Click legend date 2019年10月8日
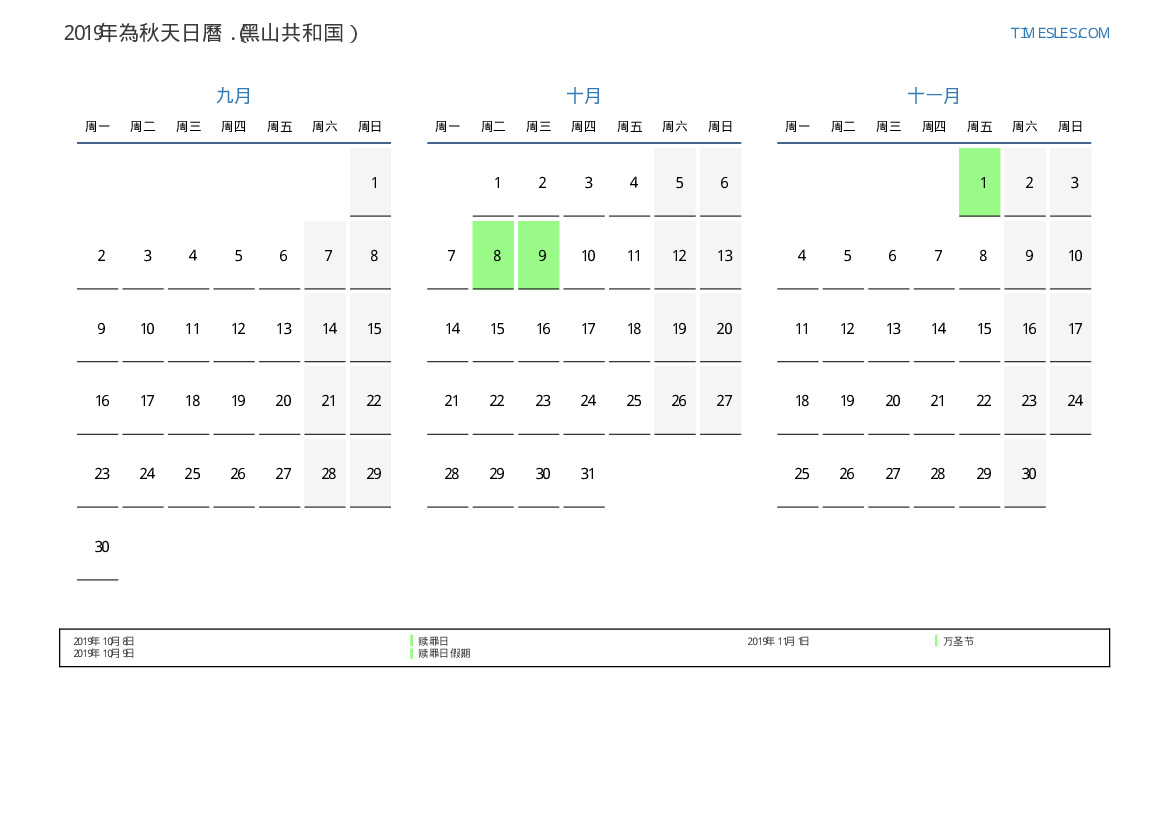This screenshot has height=827, width=1169. 104,641
